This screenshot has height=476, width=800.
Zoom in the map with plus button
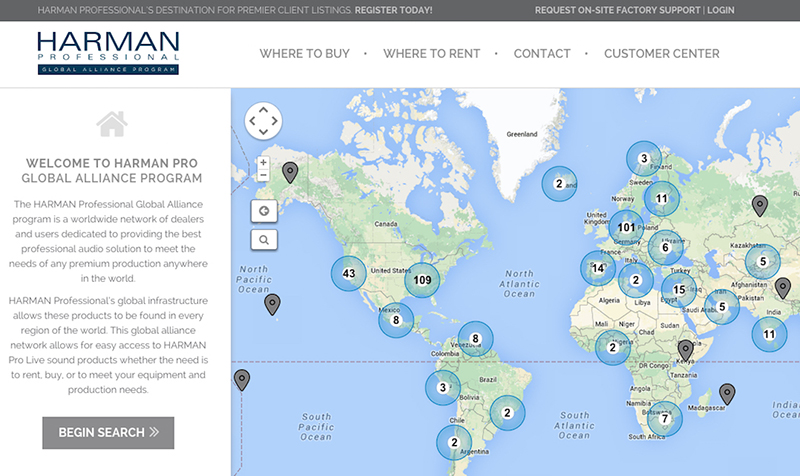pos(263,163)
